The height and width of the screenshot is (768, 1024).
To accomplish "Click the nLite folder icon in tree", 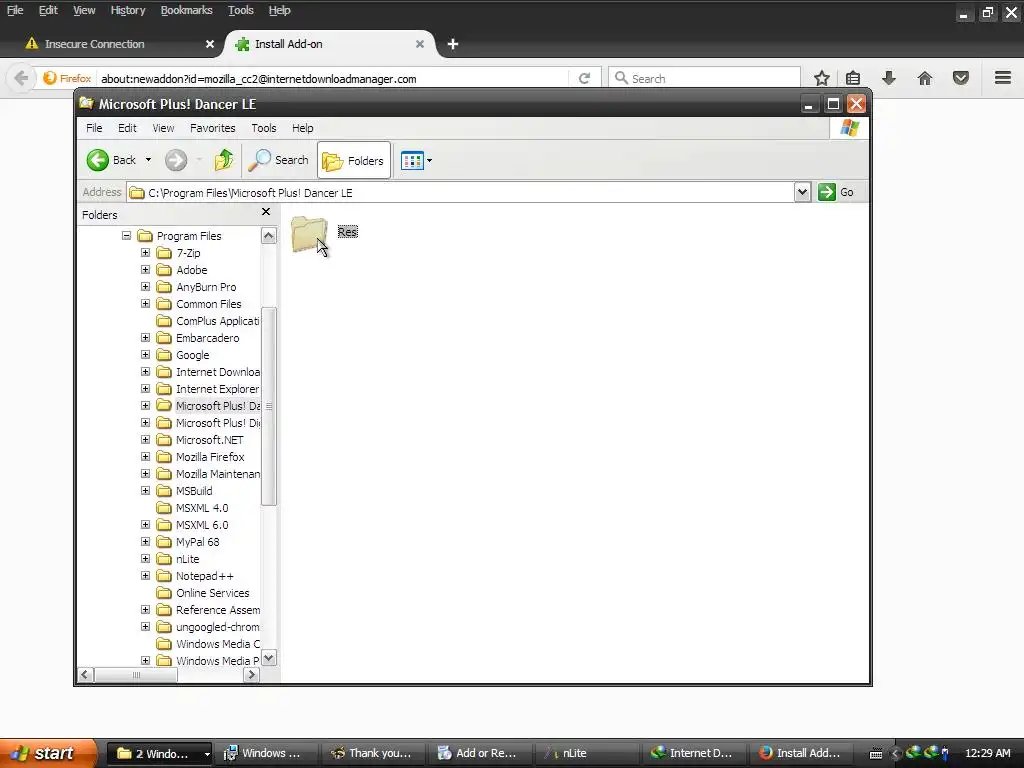I will [x=164, y=558].
